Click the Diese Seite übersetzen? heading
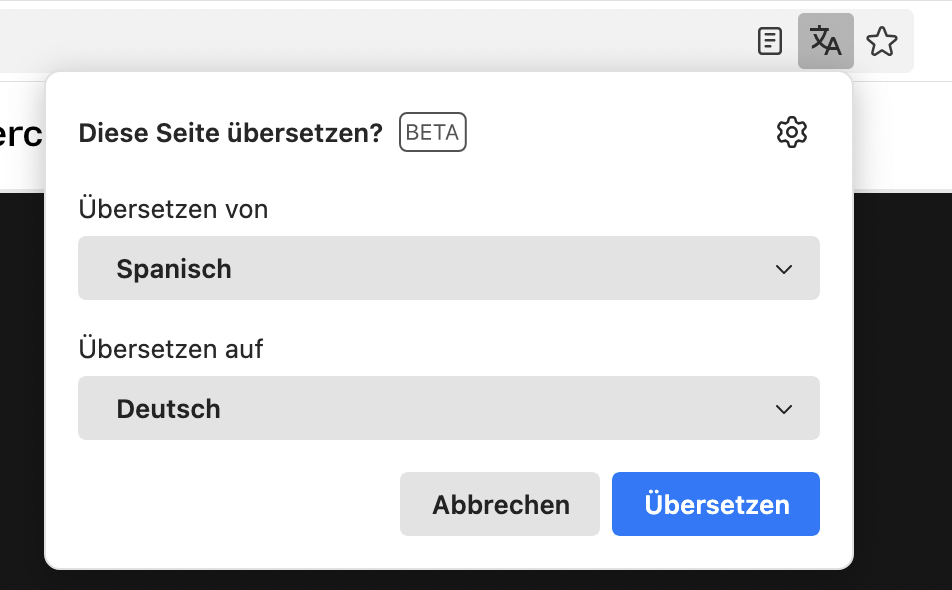 click(230, 133)
